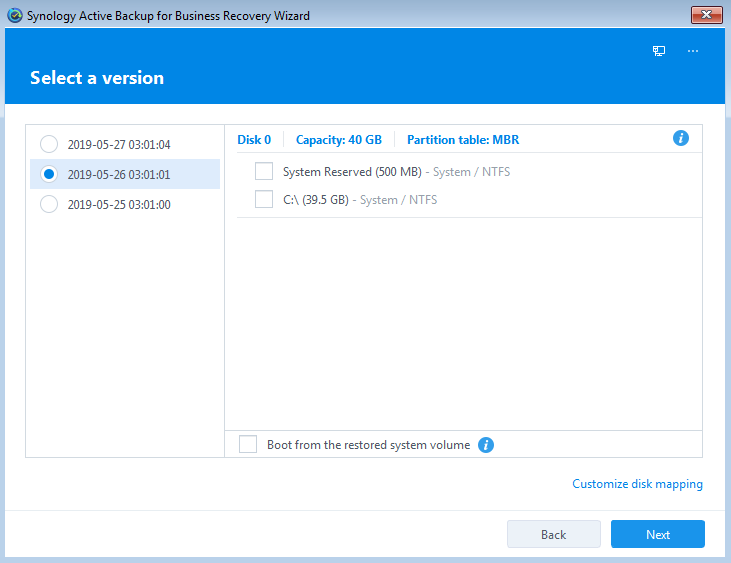Open the three-dots more options menu
Screen dimensions: 731x563
pyautogui.click(x=693, y=51)
